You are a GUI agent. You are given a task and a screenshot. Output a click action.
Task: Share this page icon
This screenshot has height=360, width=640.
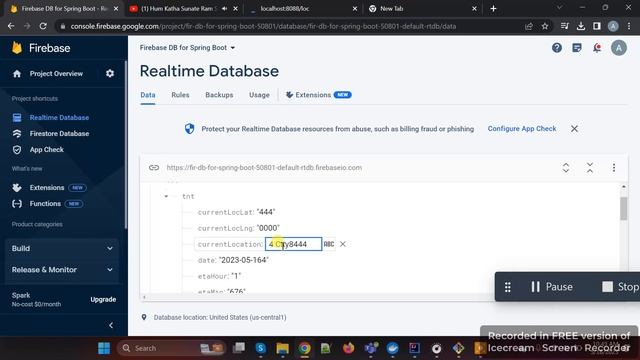(x=529, y=26)
